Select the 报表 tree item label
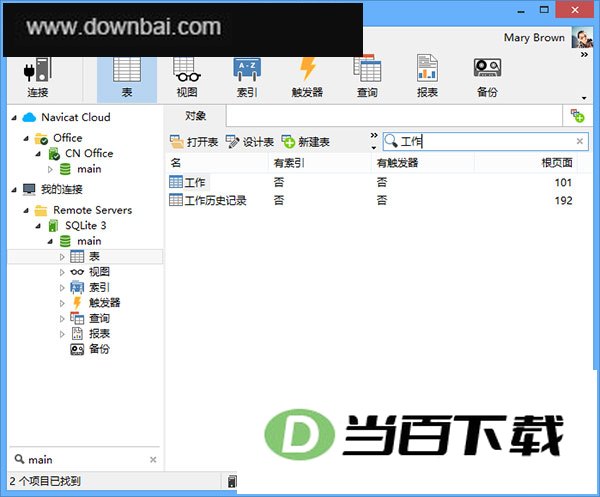 [99, 334]
